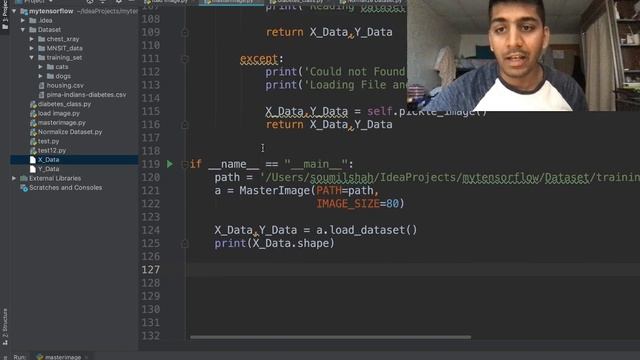Image resolution: width=640 pixels, height=360 pixels.
Task: Open the Structure tool window tab
Action: tap(5, 327)
